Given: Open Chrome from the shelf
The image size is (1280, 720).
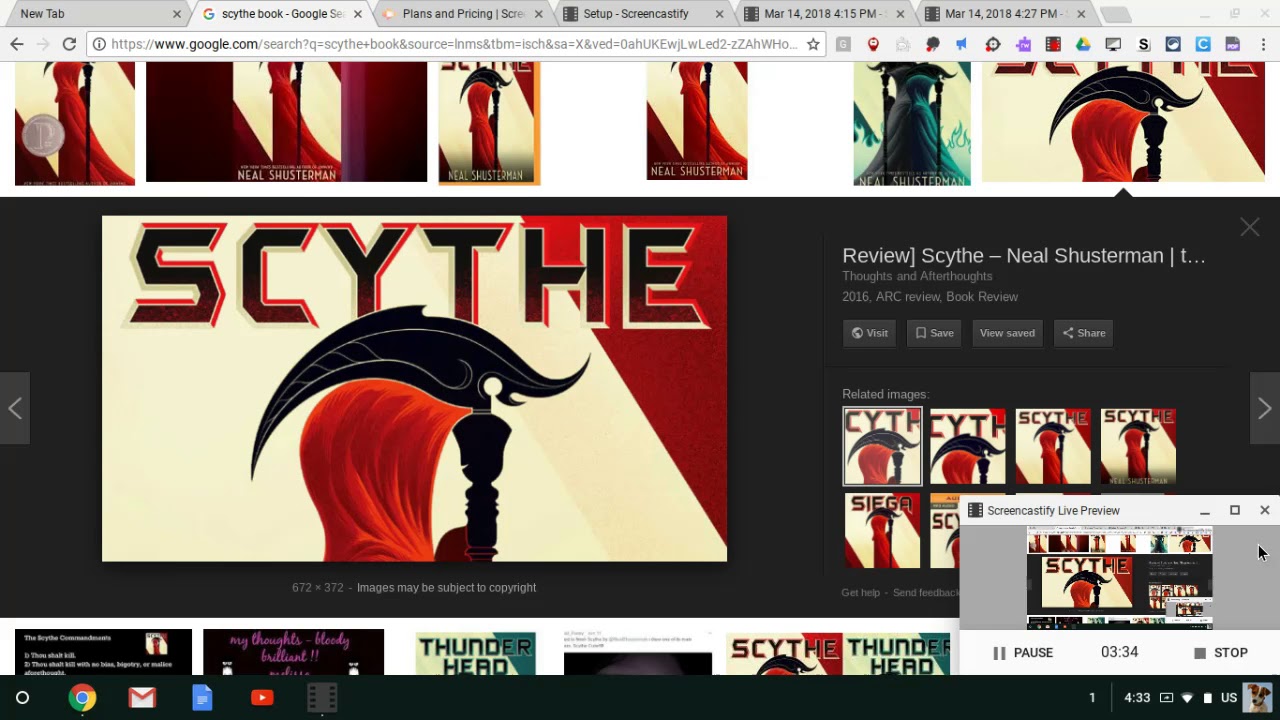Looking at the screenshot, I should tap(82, 697).
